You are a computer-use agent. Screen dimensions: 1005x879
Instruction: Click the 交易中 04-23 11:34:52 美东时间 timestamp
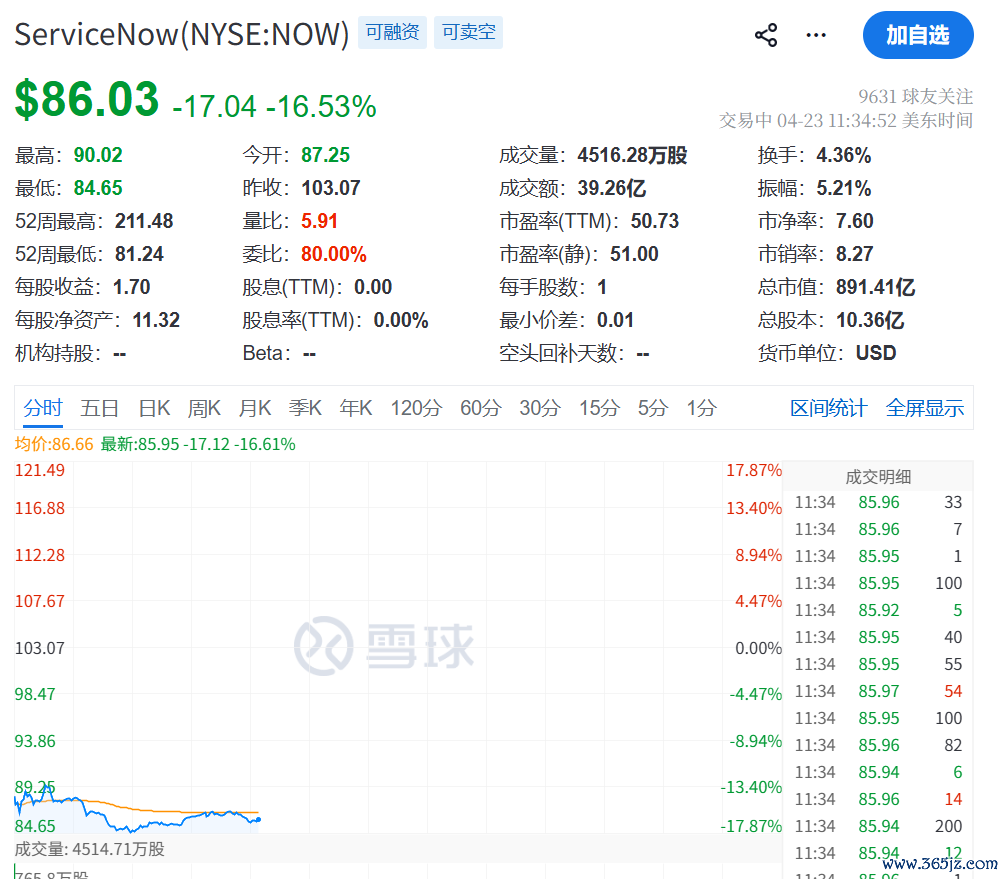pyautogui.click(x=845, y=120)
